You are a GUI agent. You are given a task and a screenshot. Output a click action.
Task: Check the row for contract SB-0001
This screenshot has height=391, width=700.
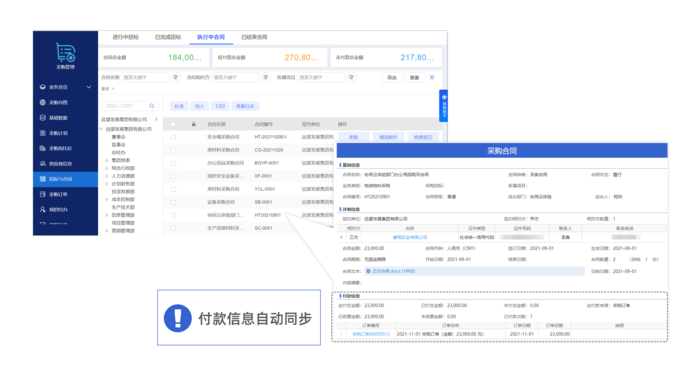[173, 202]
